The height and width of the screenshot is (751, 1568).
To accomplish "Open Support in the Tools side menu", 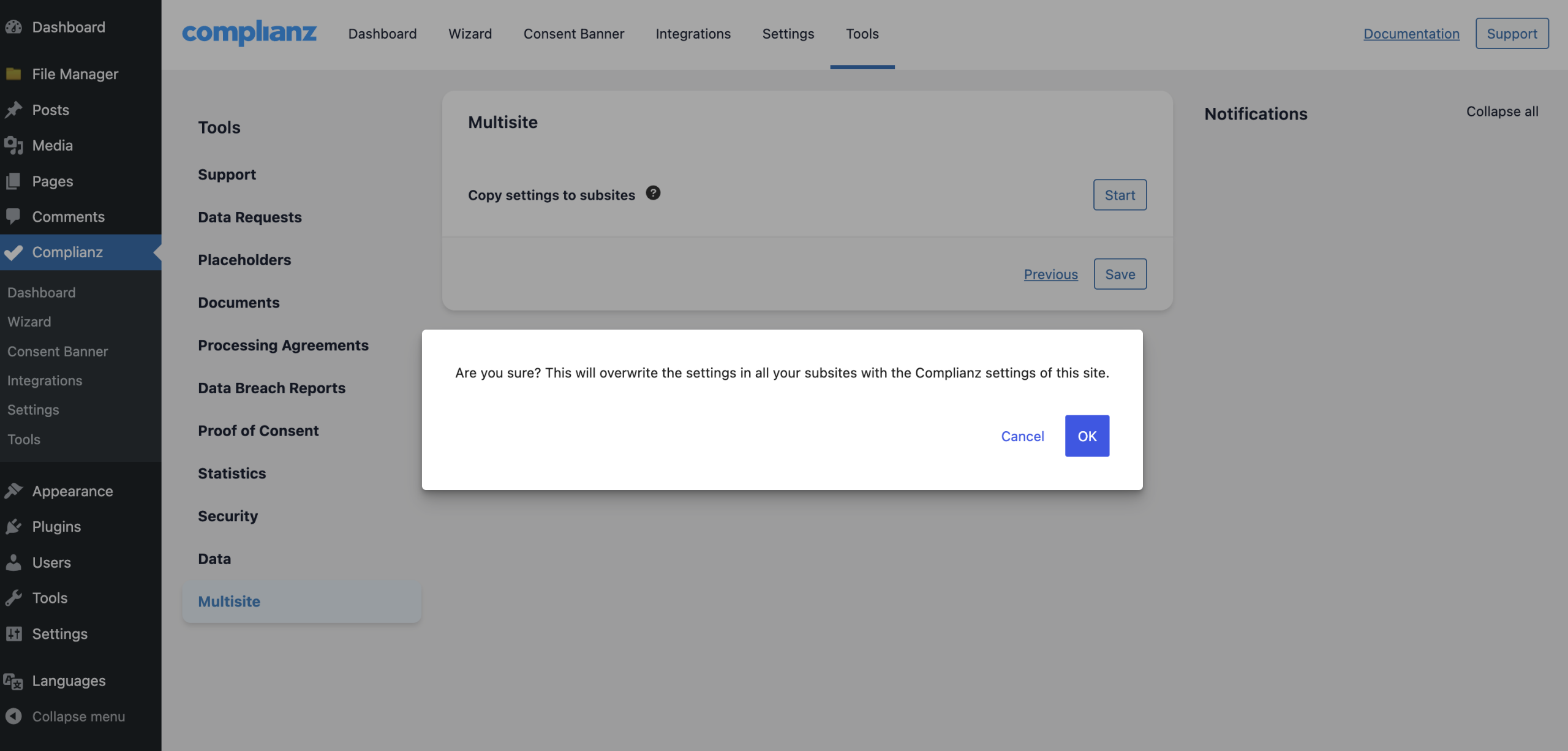I will click(227, 174).
